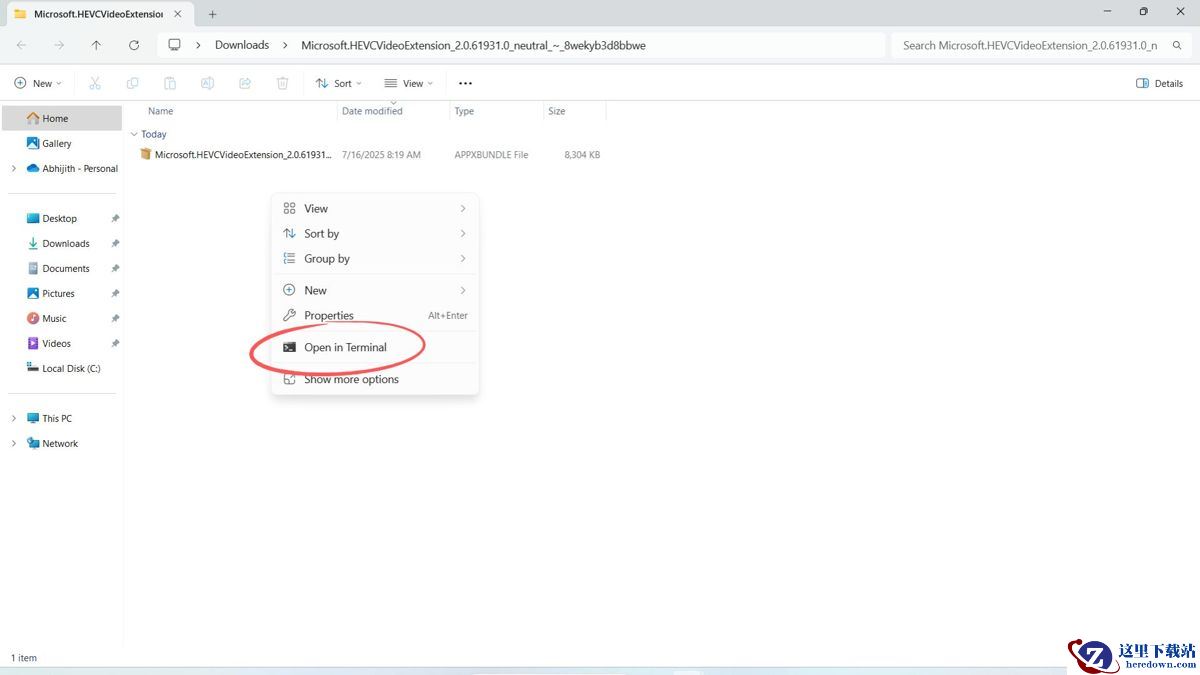This screenshot has height=675, width=1200.
Task: Open Group by submenu in context menu
Action: 375,258
